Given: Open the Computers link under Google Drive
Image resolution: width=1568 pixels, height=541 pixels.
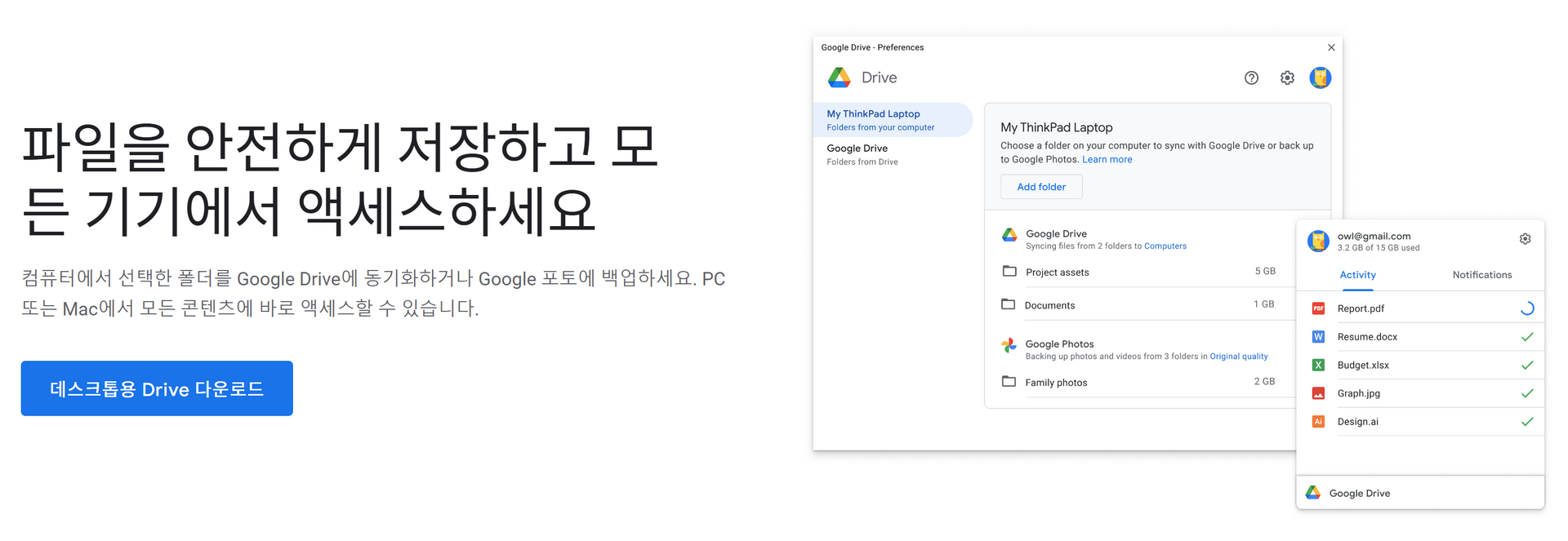Looking at the screenshot, I should point(1165,246).
